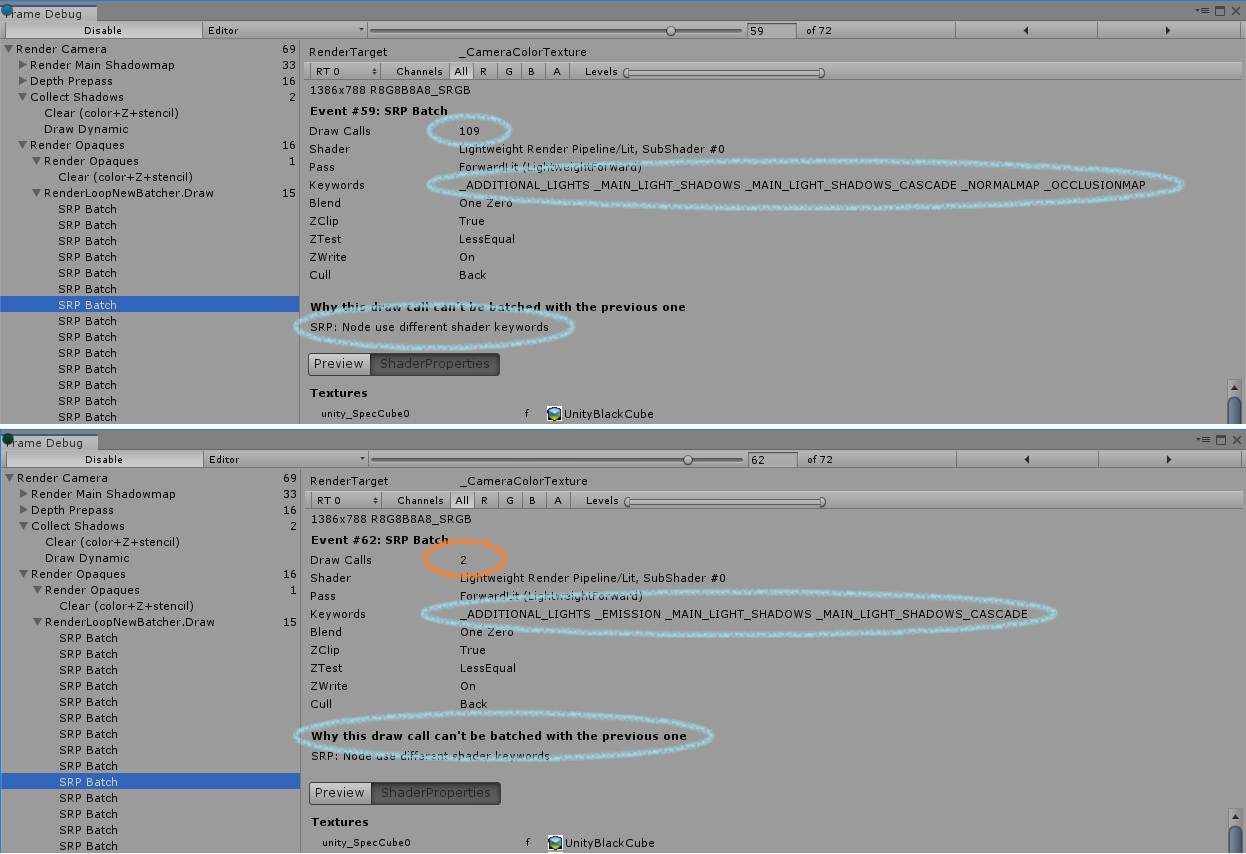Expand the Render Main Shadowmap tree node
Viewport: 1246px width, 854px height.
click(22, 64)
